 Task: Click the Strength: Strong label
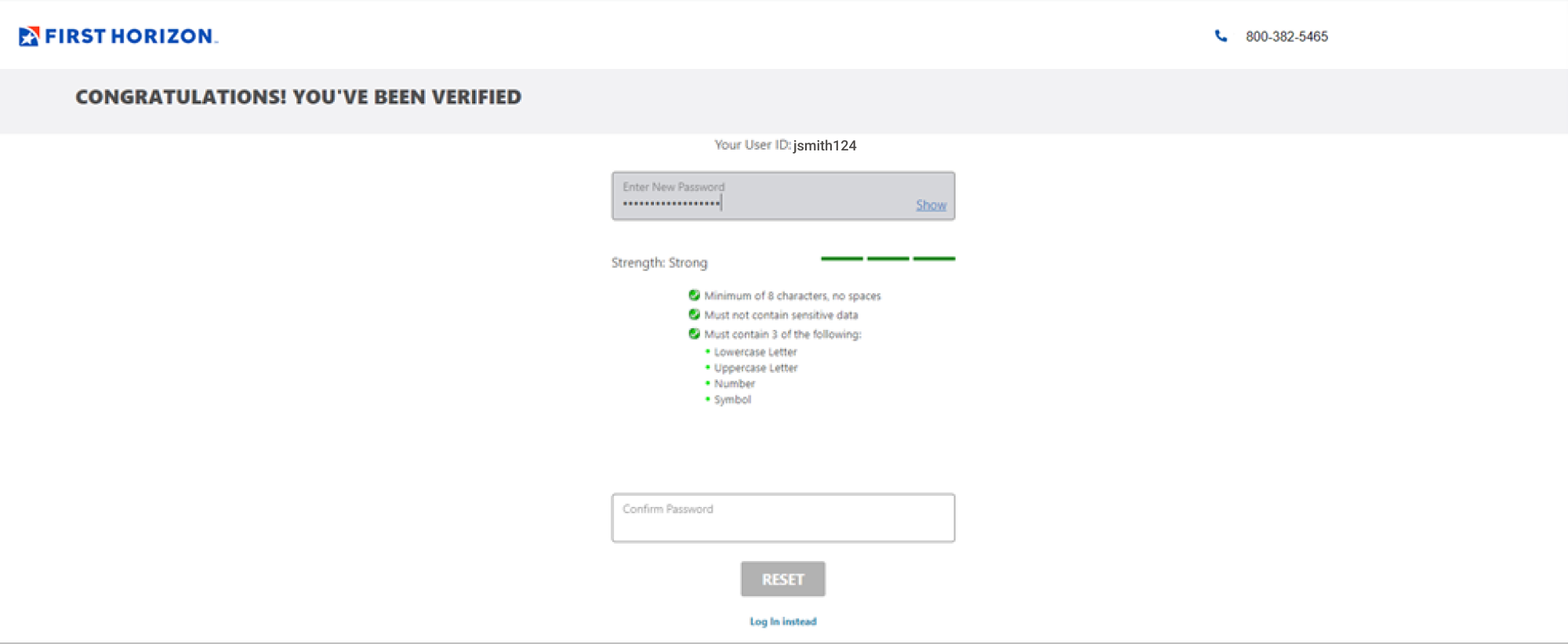pyautogui.click(x=659, y=262)
